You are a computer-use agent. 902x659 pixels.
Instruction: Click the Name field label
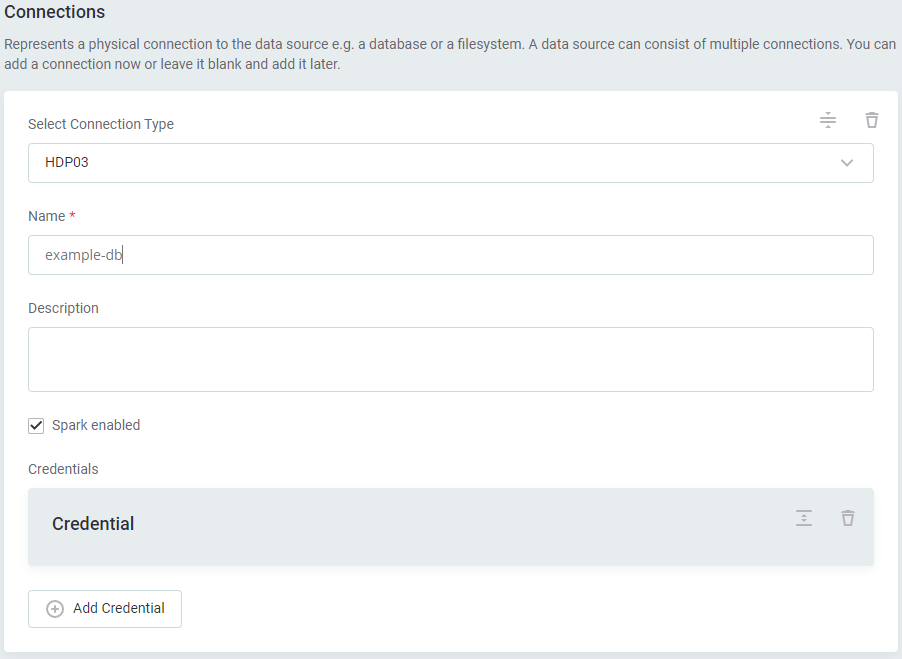(x=46, y=217)
